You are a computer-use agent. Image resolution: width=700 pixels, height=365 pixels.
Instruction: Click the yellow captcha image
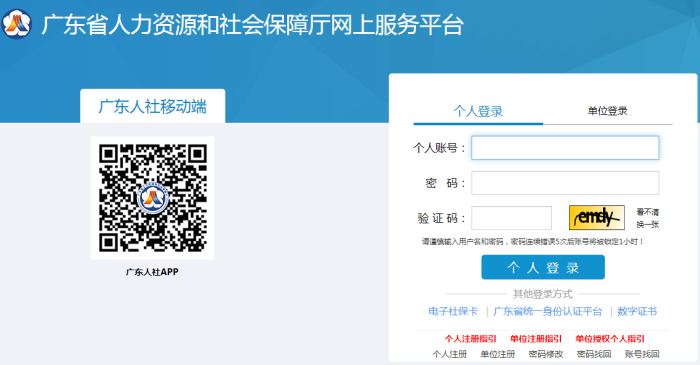point(596,218)
